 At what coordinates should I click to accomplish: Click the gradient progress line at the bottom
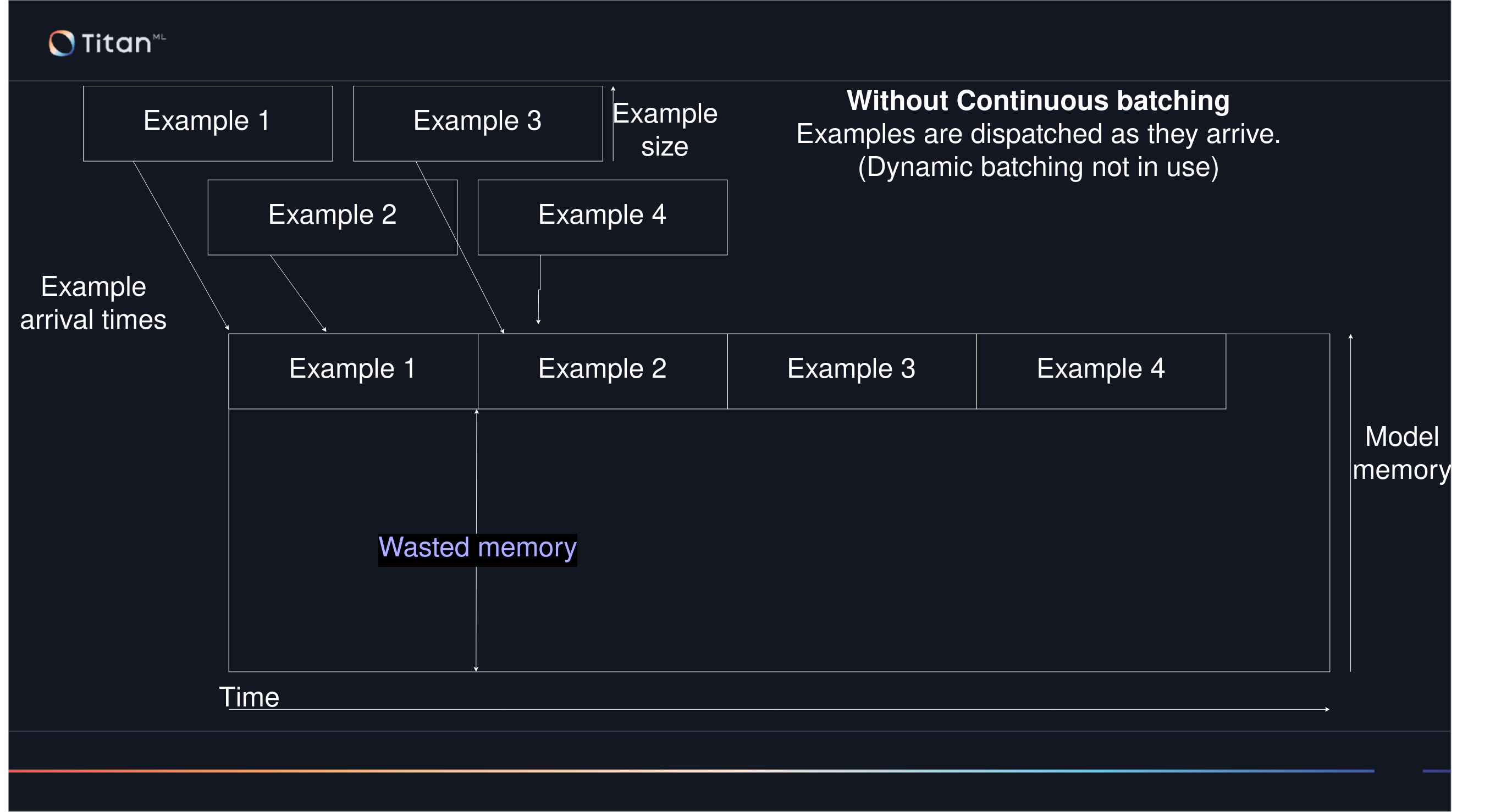tap(691, 771)
